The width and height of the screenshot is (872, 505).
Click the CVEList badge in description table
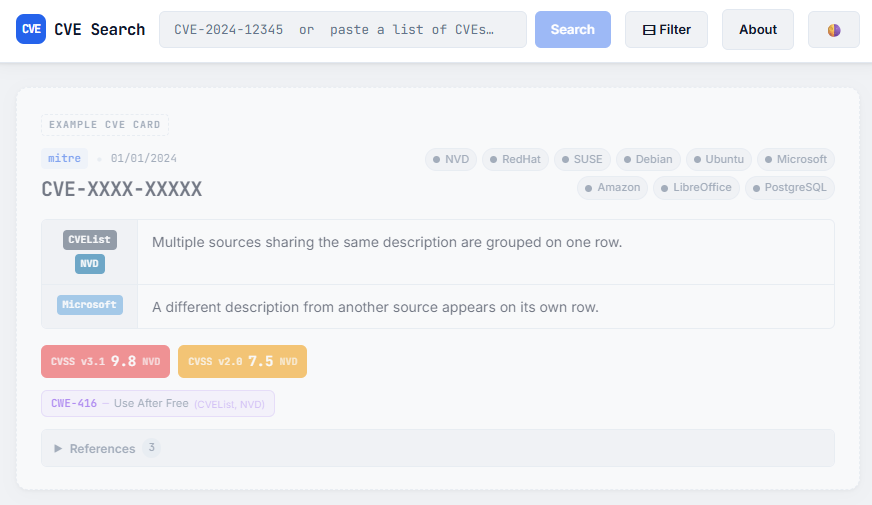pyautogui.click(x=90, y=240)
